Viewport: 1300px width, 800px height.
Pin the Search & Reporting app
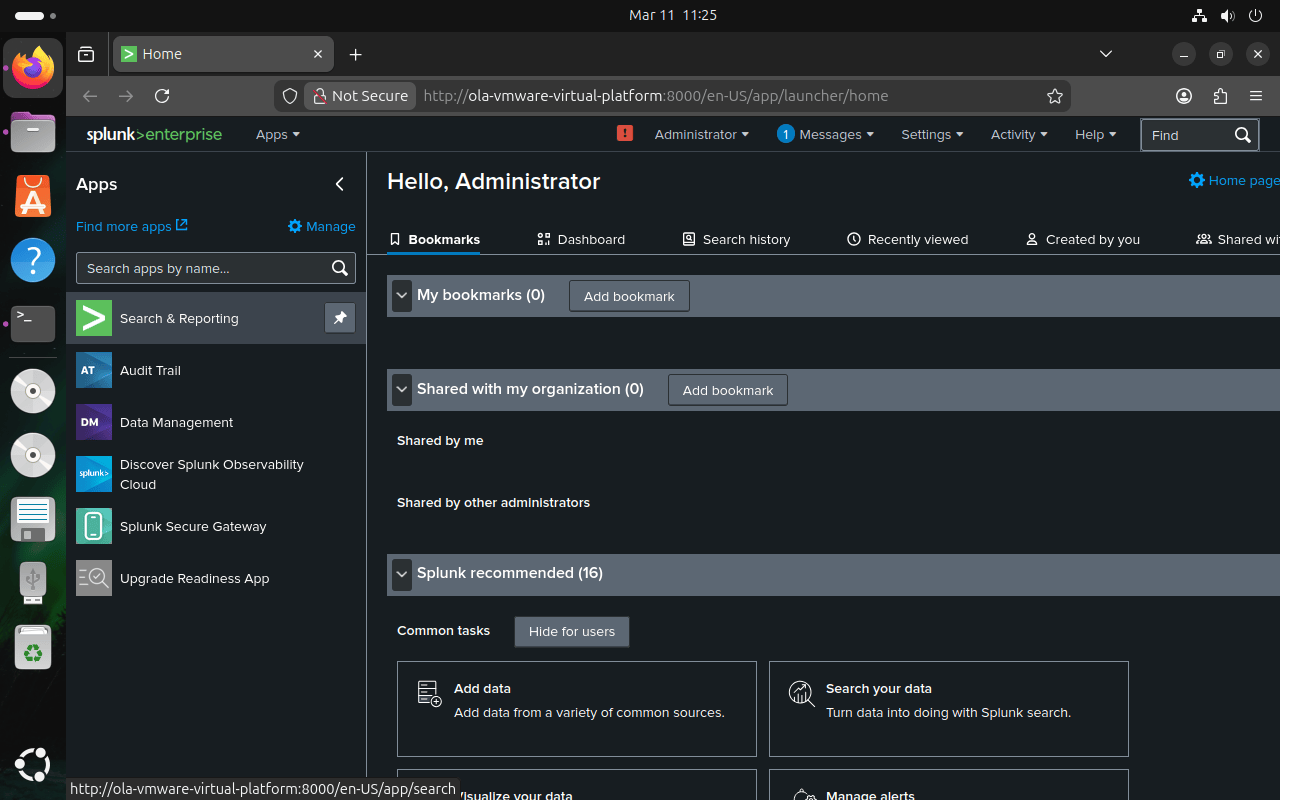340,318
